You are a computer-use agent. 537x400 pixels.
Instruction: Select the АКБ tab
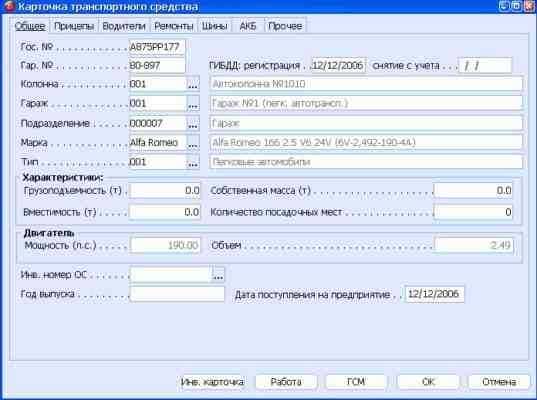tap(248, 26)
